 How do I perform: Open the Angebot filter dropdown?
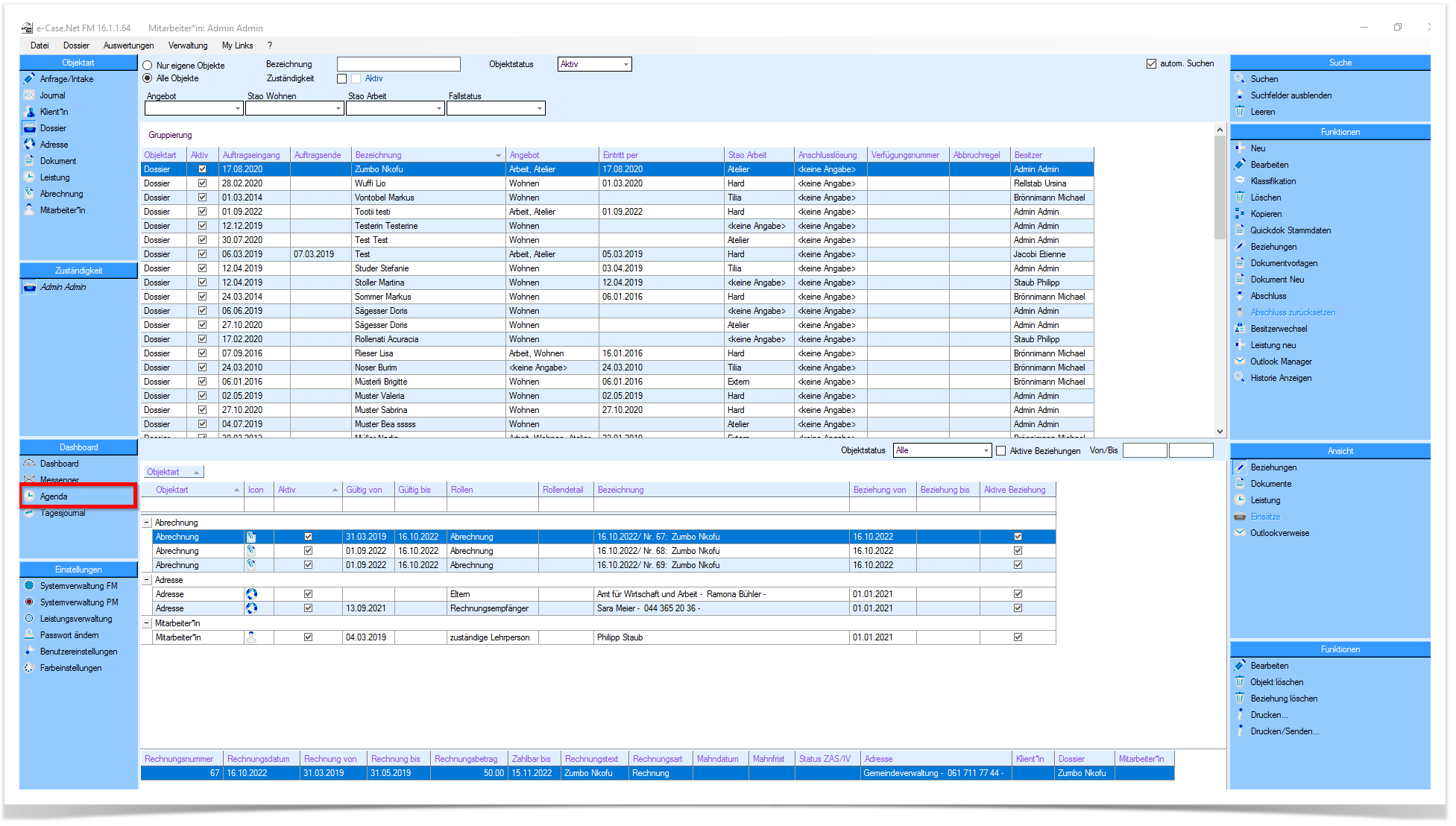pyautogui.click(x=238, y=109)
